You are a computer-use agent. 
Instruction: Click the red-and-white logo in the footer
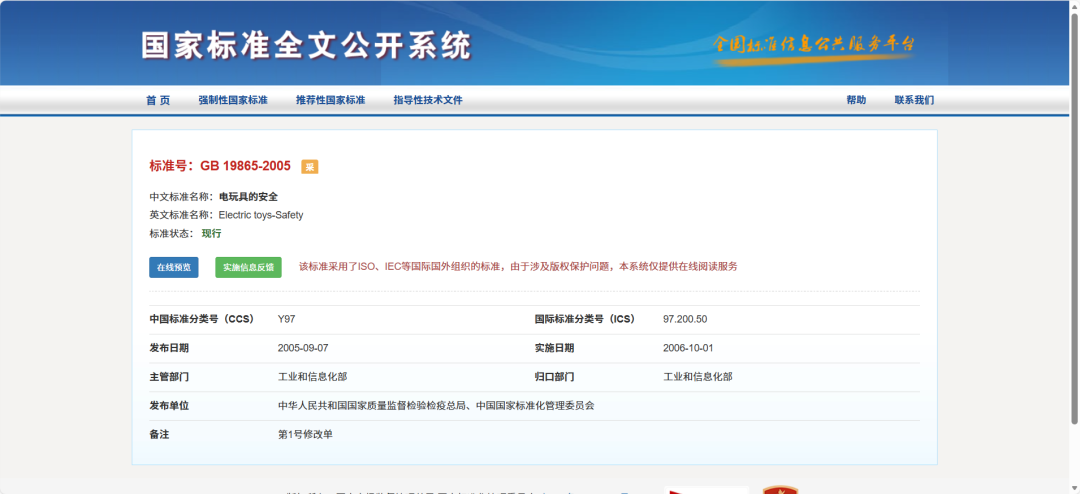(705, 490)
